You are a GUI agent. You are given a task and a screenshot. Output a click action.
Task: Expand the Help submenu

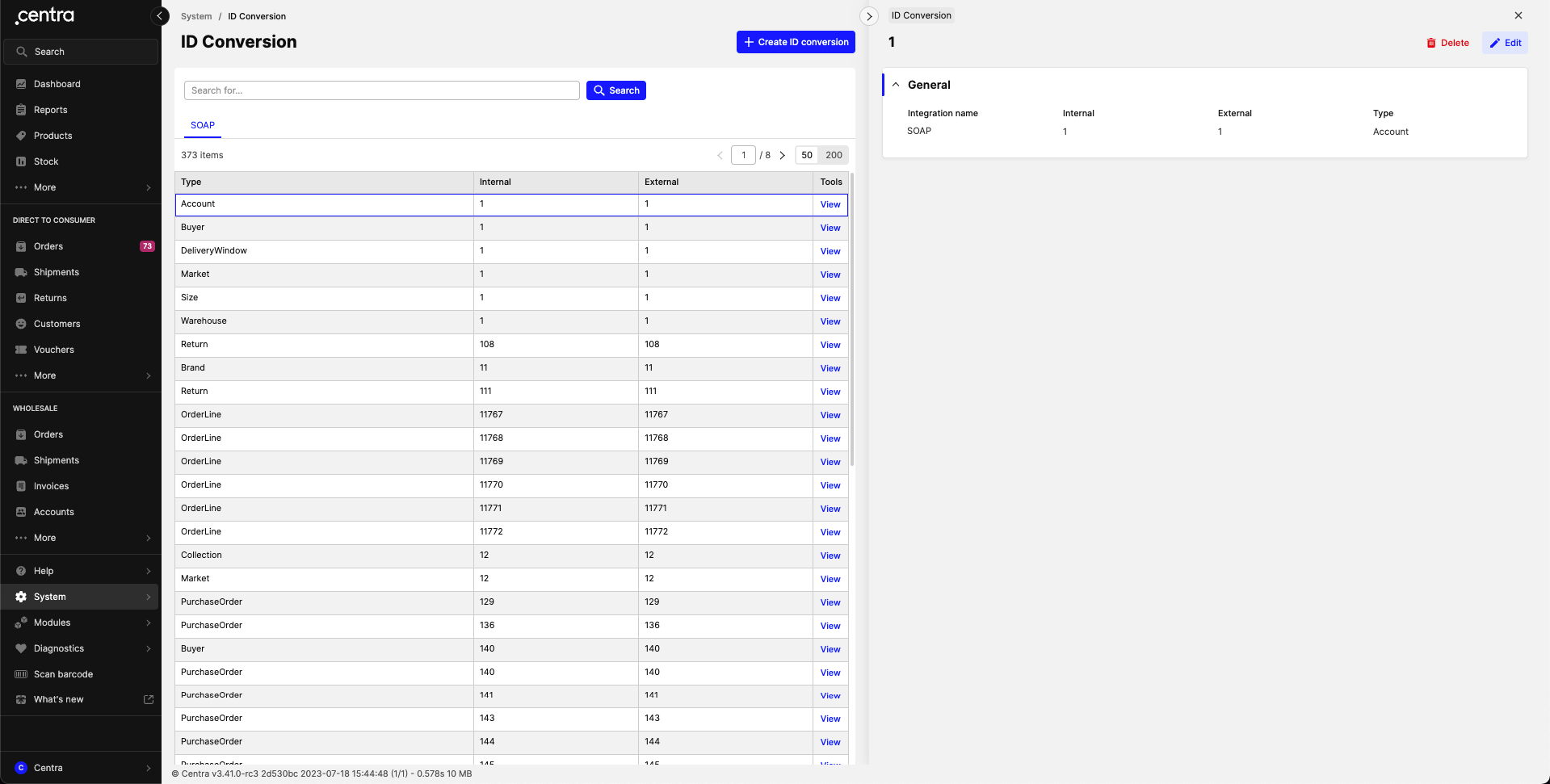[x=149, y=571]
